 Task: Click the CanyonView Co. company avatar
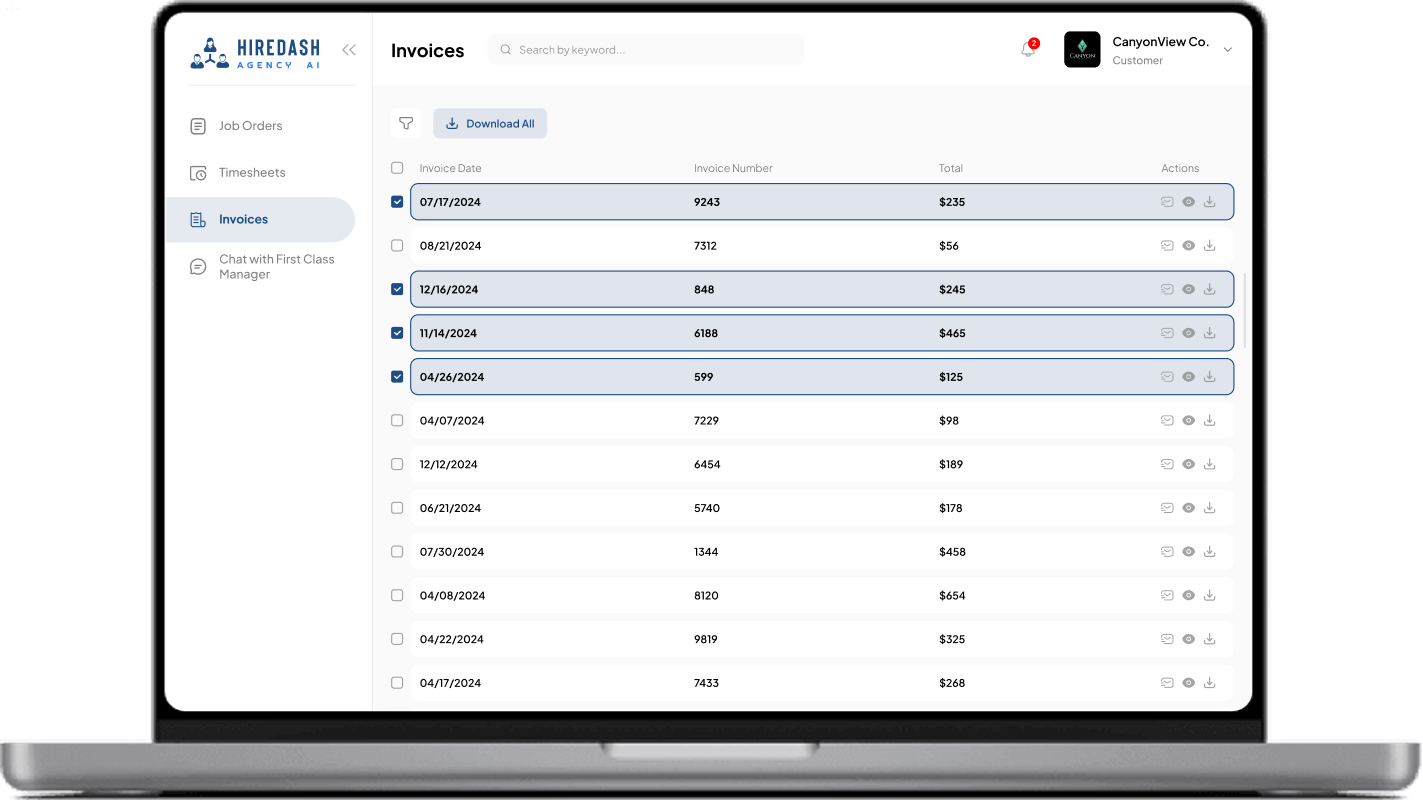(x=1082, y=50)
